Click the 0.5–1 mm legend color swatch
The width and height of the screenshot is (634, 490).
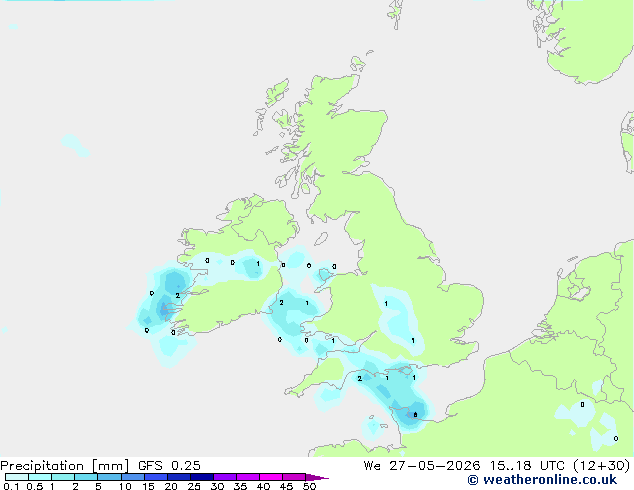[40, 477]
